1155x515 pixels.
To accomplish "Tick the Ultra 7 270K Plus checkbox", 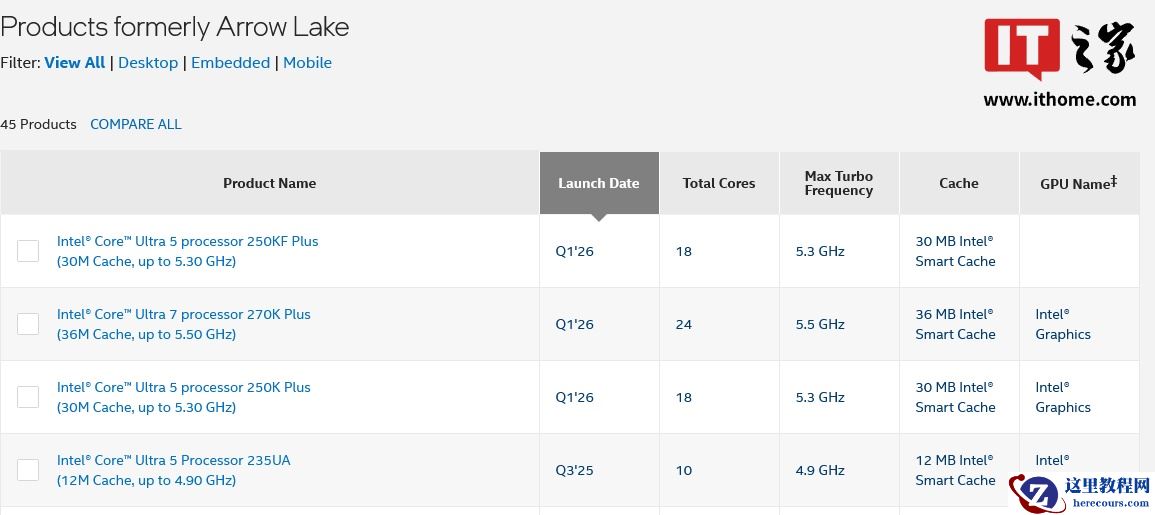I will 28,324.
